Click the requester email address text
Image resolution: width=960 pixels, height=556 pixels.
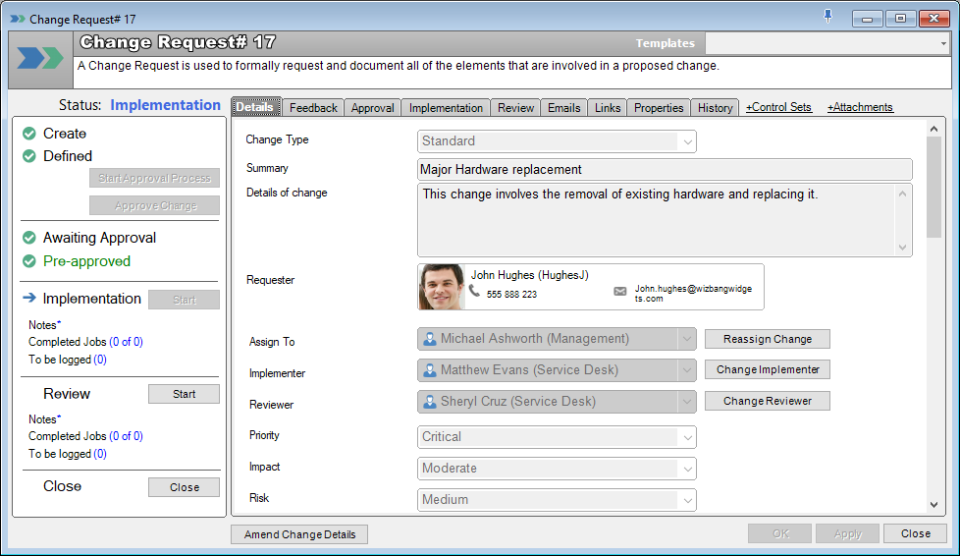coord(692,293)
